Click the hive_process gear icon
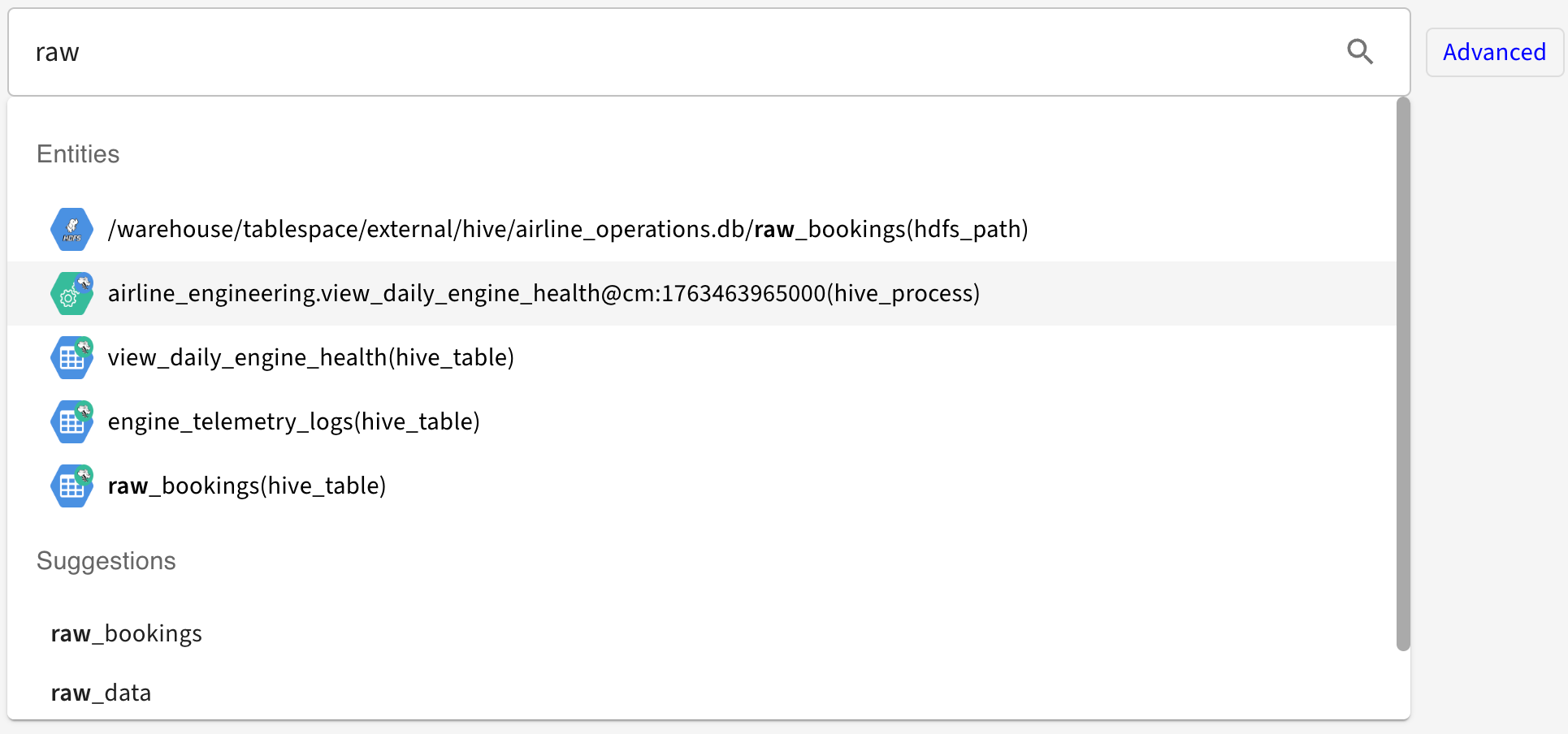Image resolution: width=1568 pixels, height=734 pixels. point(71,294)
